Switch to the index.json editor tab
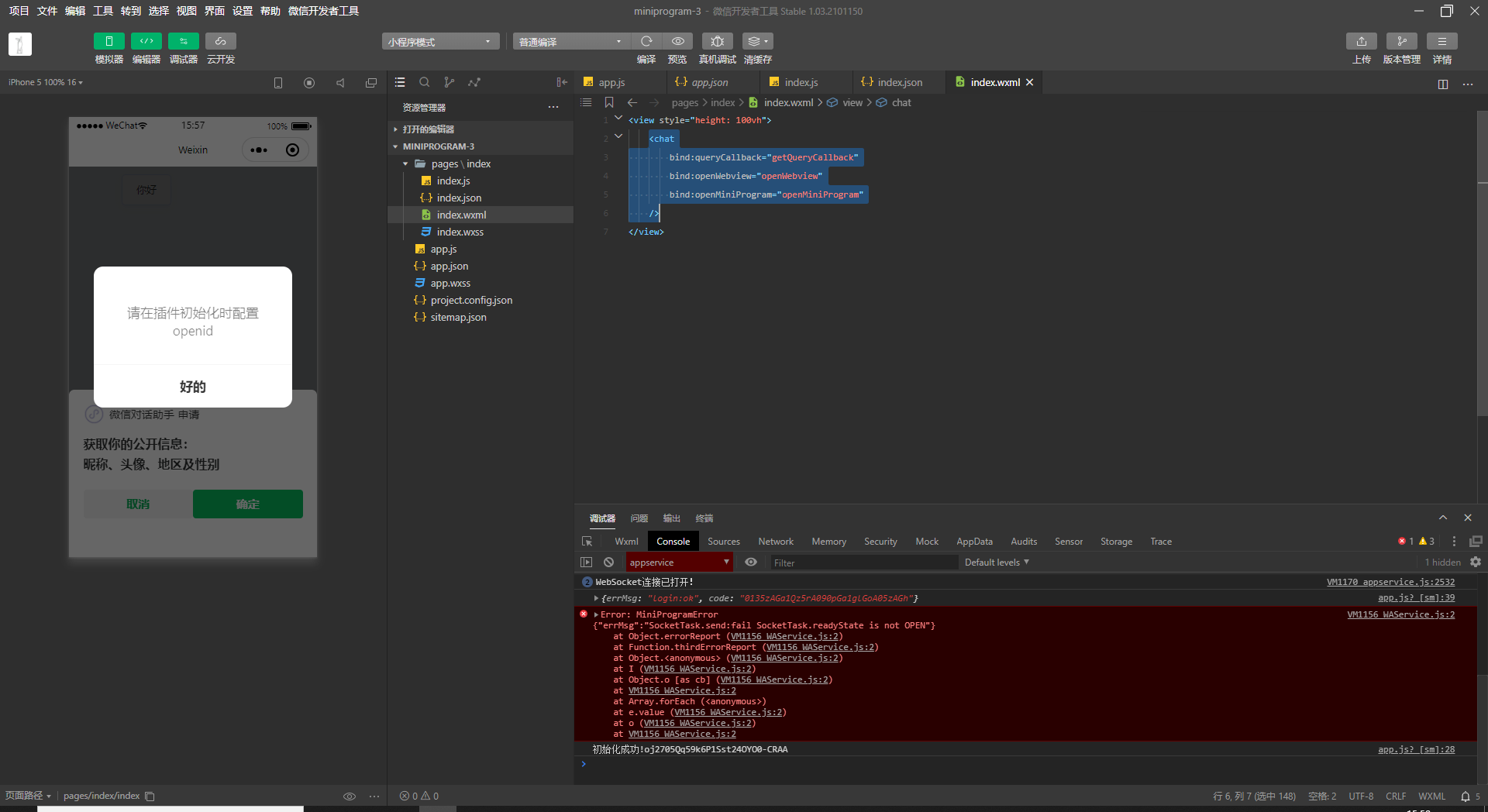Screen dimensions: 1488x812 click(x=899, y=82)
